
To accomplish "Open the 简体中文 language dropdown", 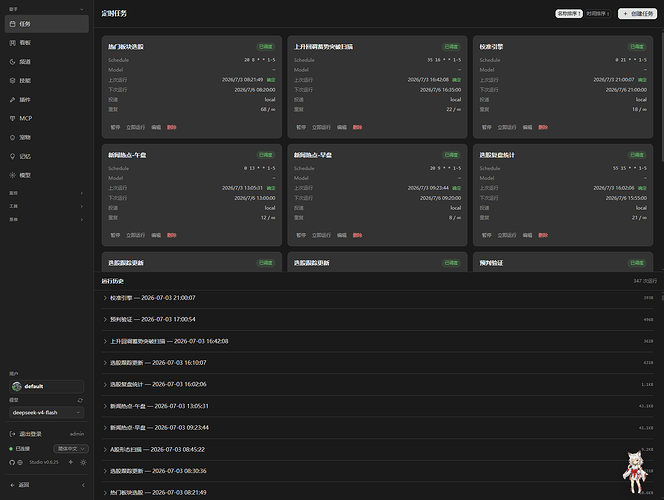I will 71,448.
